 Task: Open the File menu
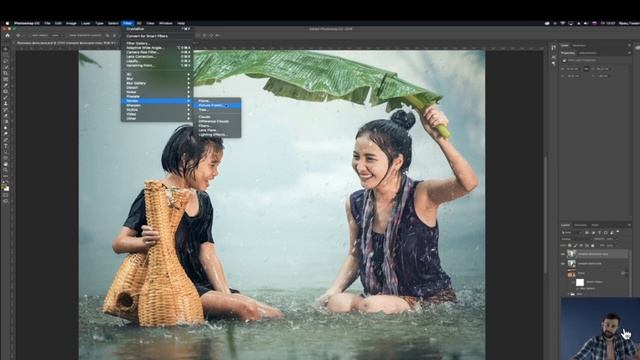[x=47, y=23]
